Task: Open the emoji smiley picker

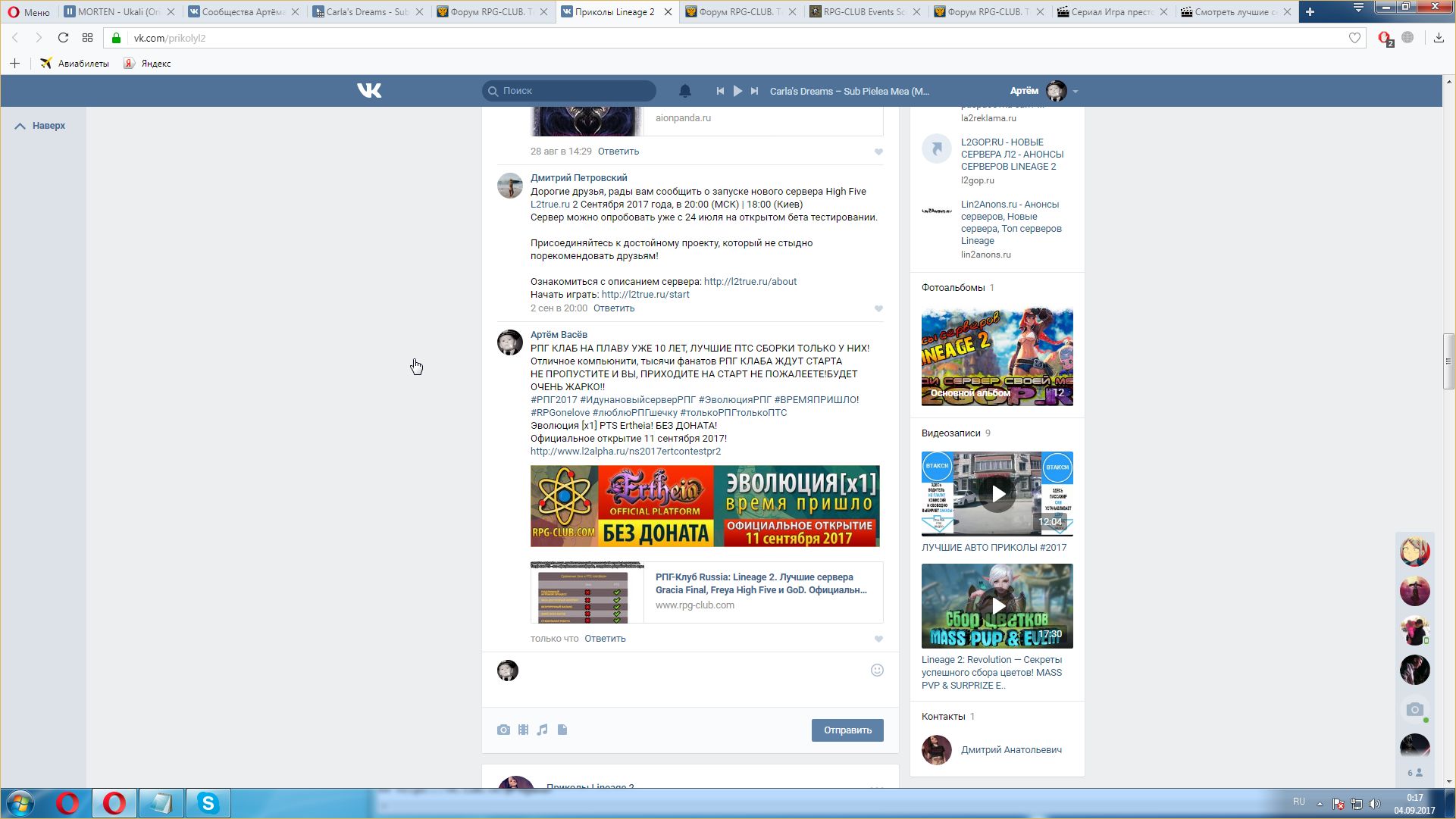Action: 877,671
